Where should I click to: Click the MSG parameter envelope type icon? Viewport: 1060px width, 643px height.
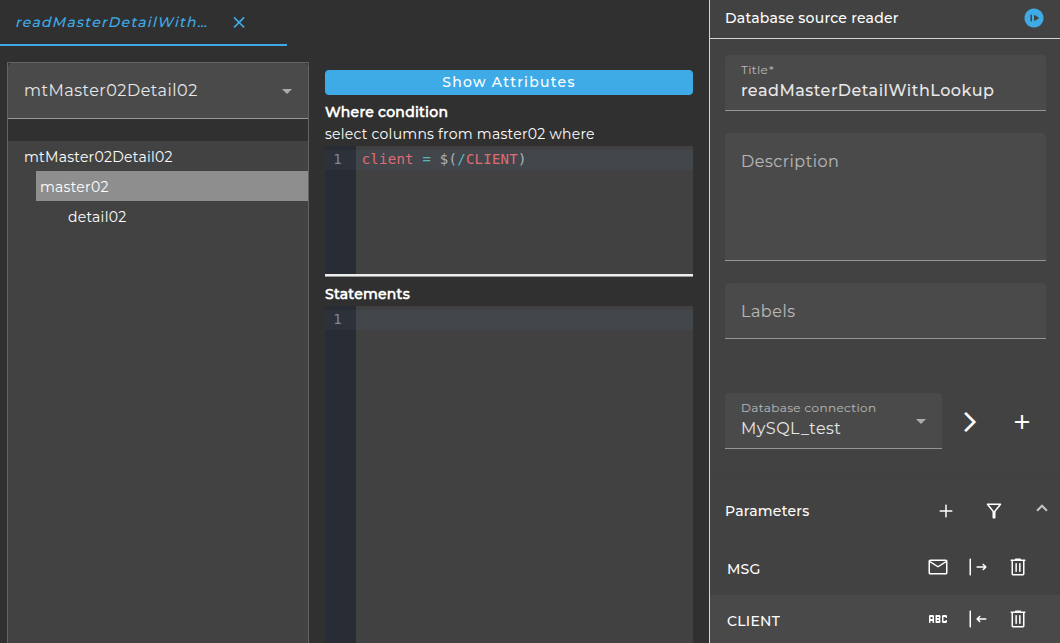pos(938,567)
